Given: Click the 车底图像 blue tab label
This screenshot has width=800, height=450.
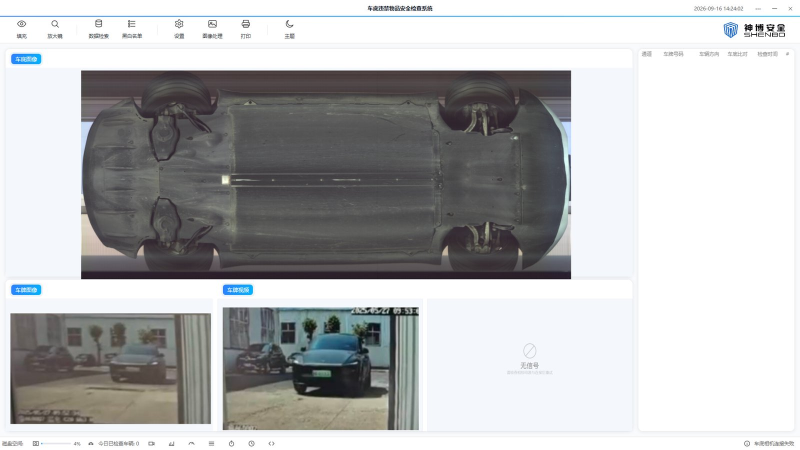Looking at the screenshot, I should 26,59.
